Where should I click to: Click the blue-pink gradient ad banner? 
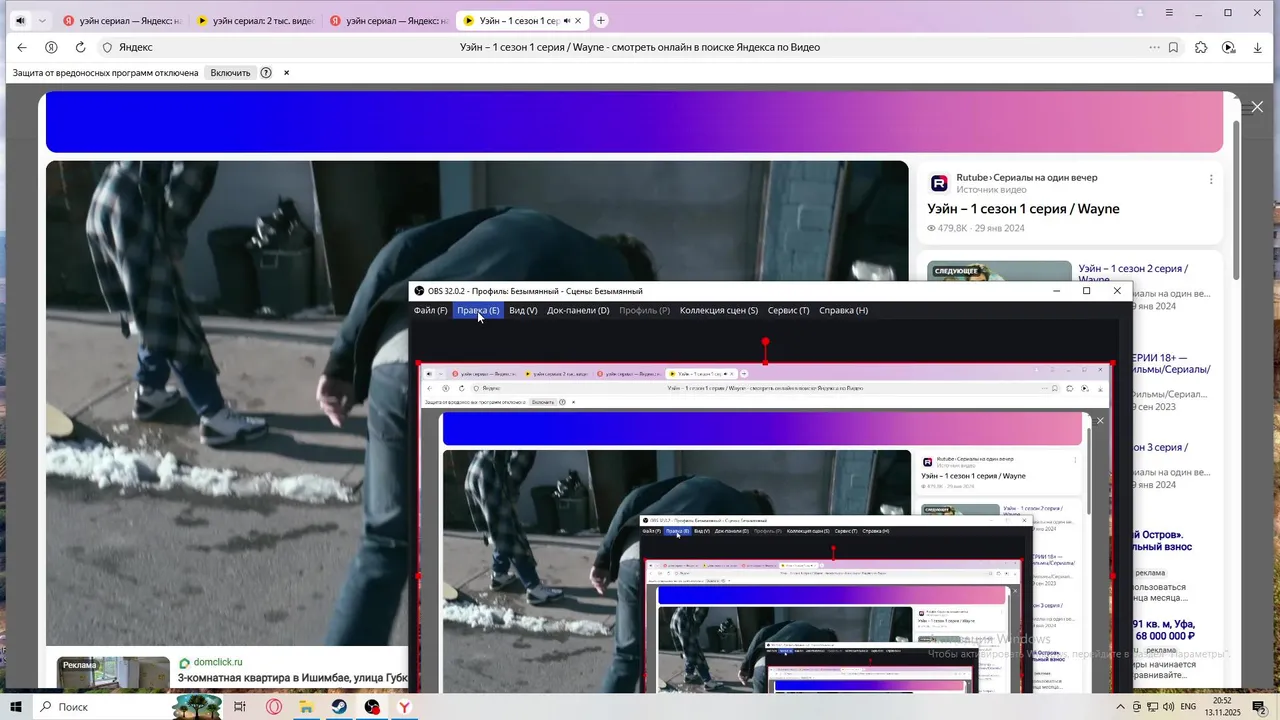[x=634, y=122]
